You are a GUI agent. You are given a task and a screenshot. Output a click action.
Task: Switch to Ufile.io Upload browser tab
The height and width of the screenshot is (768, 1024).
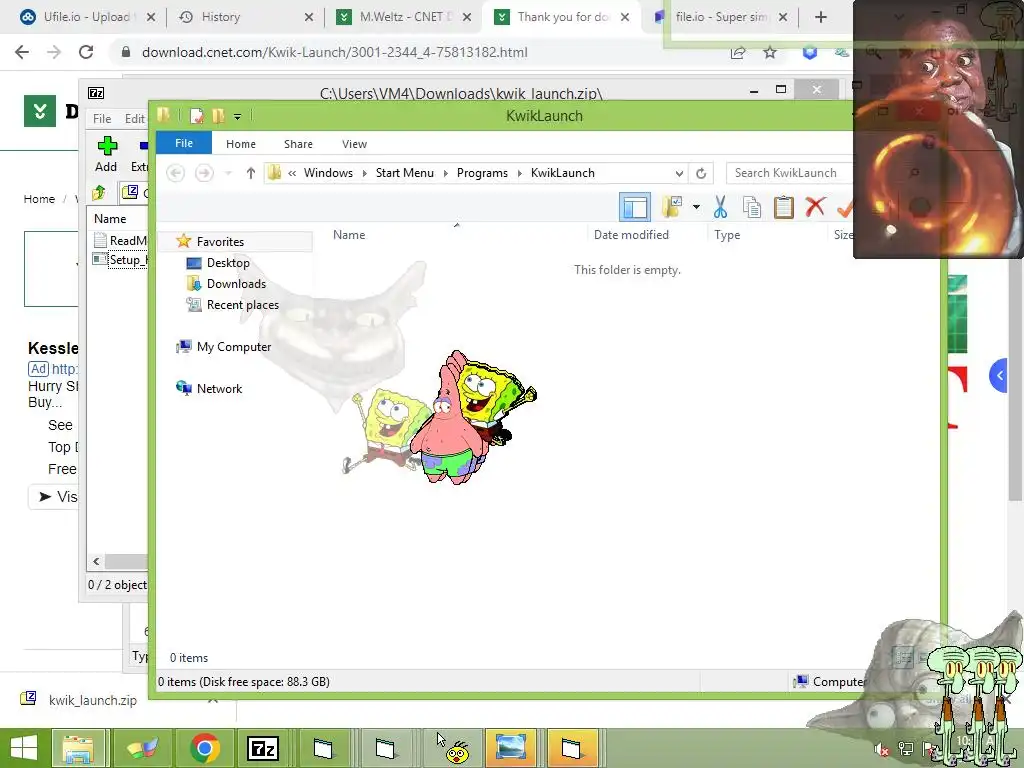pyautogui.click(x=87, y=17)
